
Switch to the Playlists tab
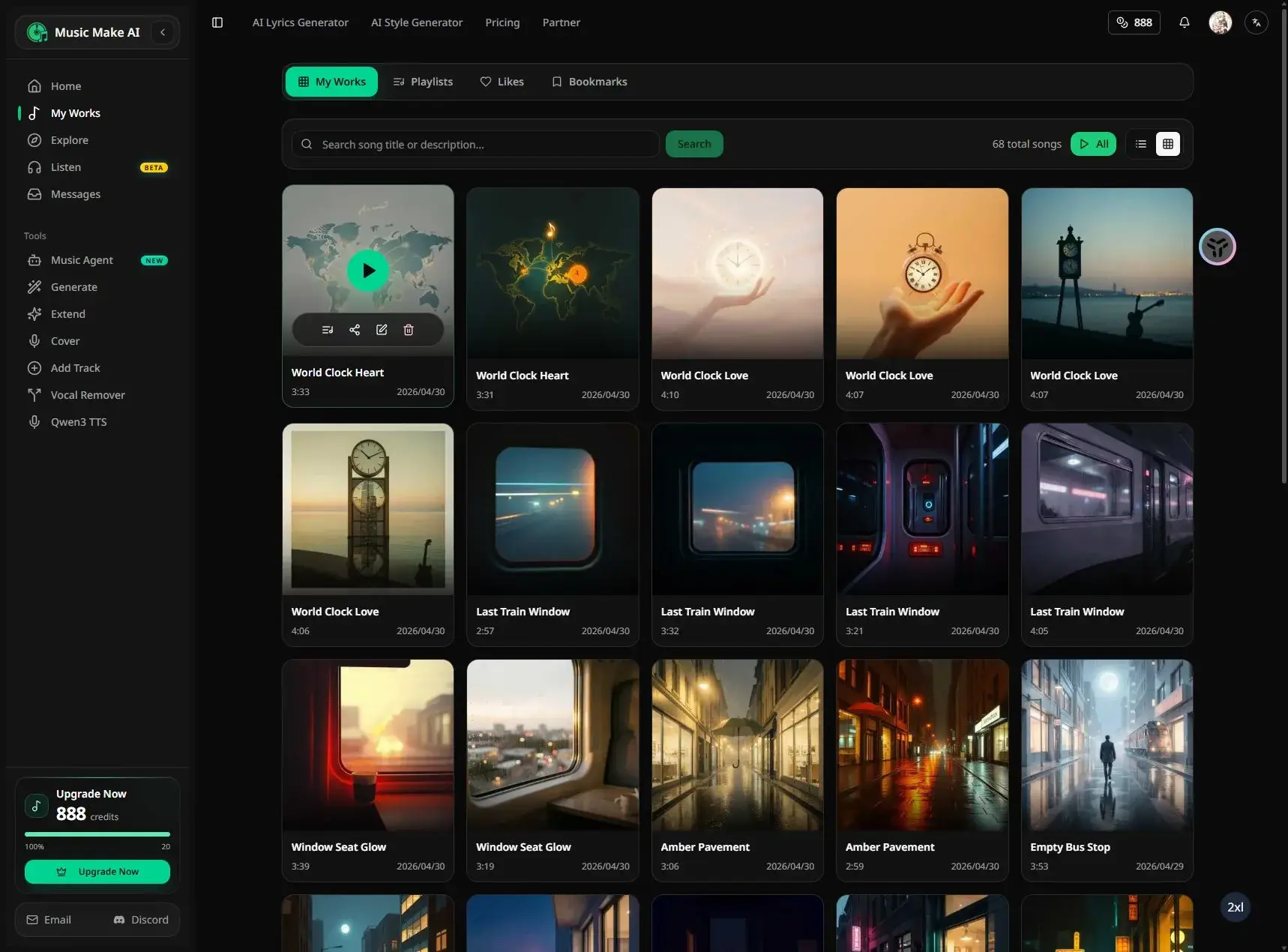click(423, 82)
